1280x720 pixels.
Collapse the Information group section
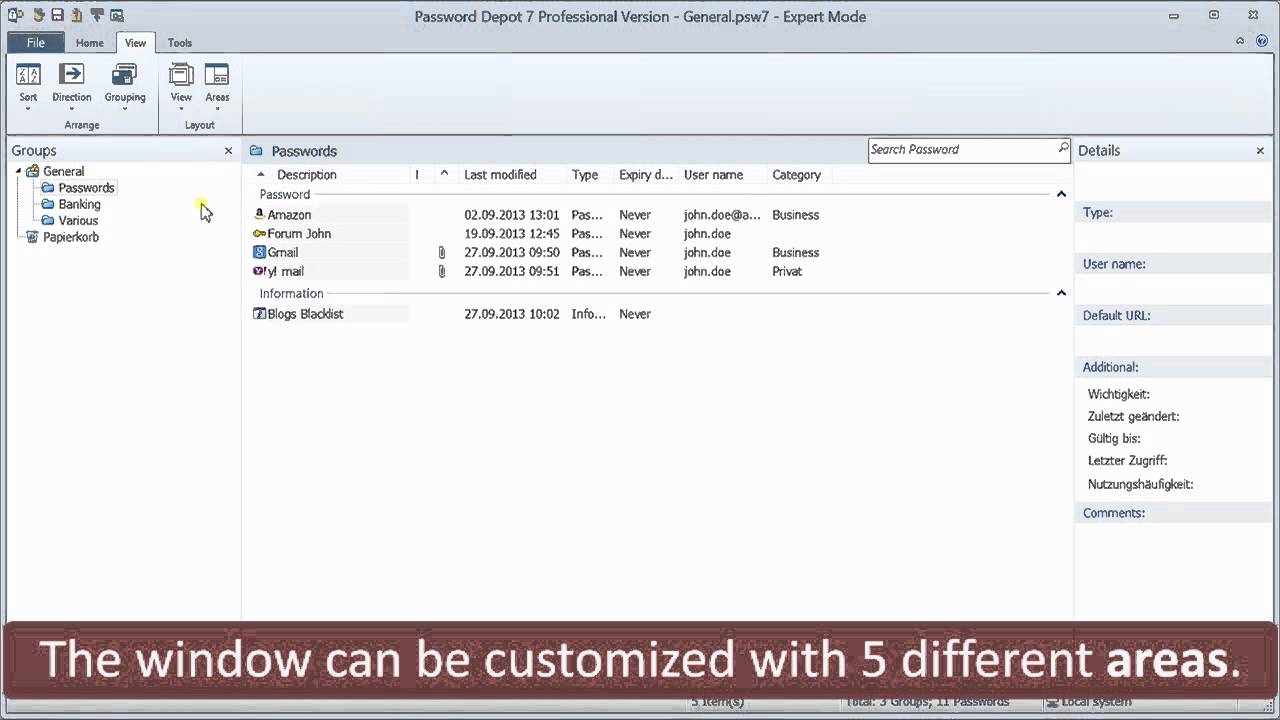(1061, 293)
